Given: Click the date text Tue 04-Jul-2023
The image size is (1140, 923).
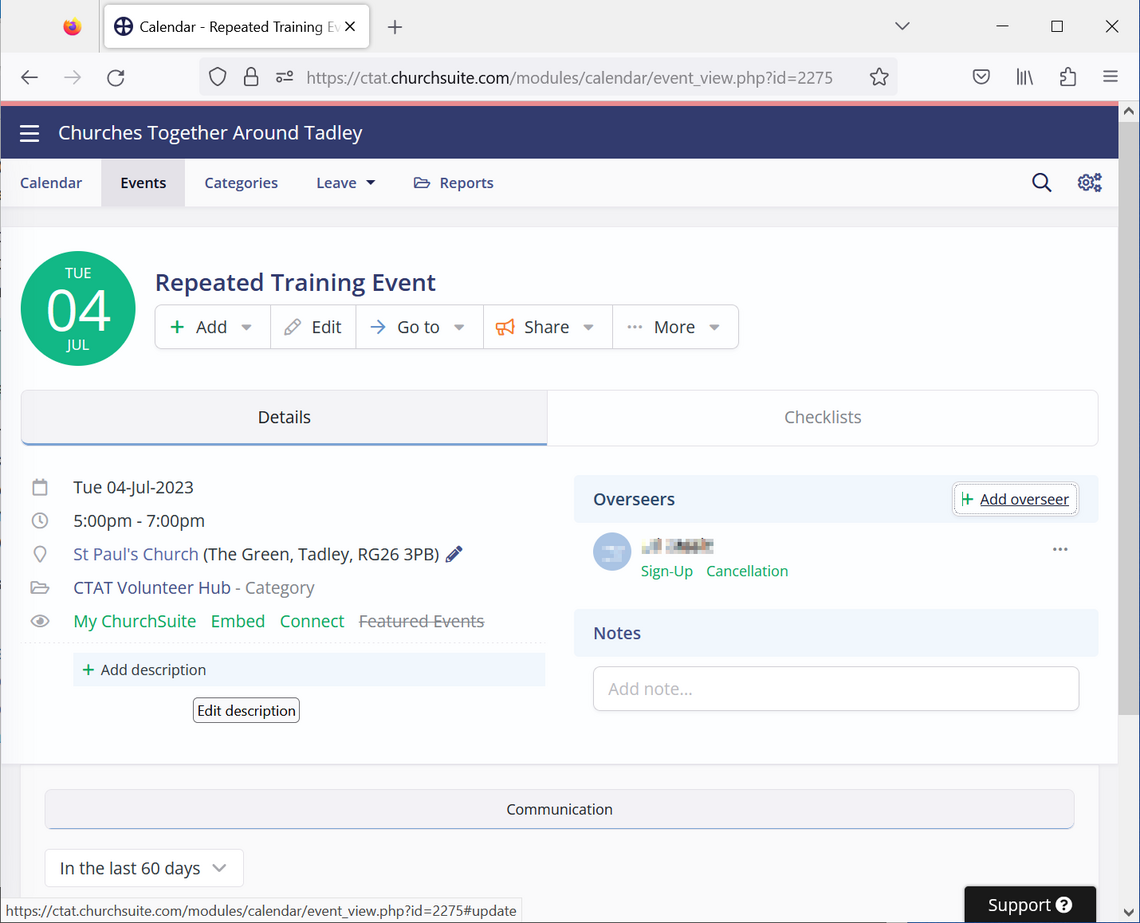Looking at the screenshot, I should 133,488.
